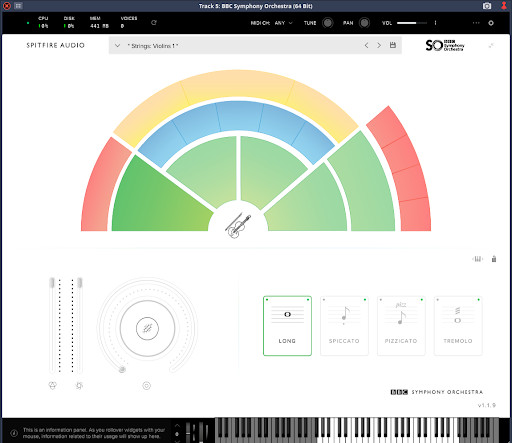Screen dimensions: 512x443
Task: Open the keyboard keyswitch icon above articulations
Action: pyautogui.click(x=477, y=259)
